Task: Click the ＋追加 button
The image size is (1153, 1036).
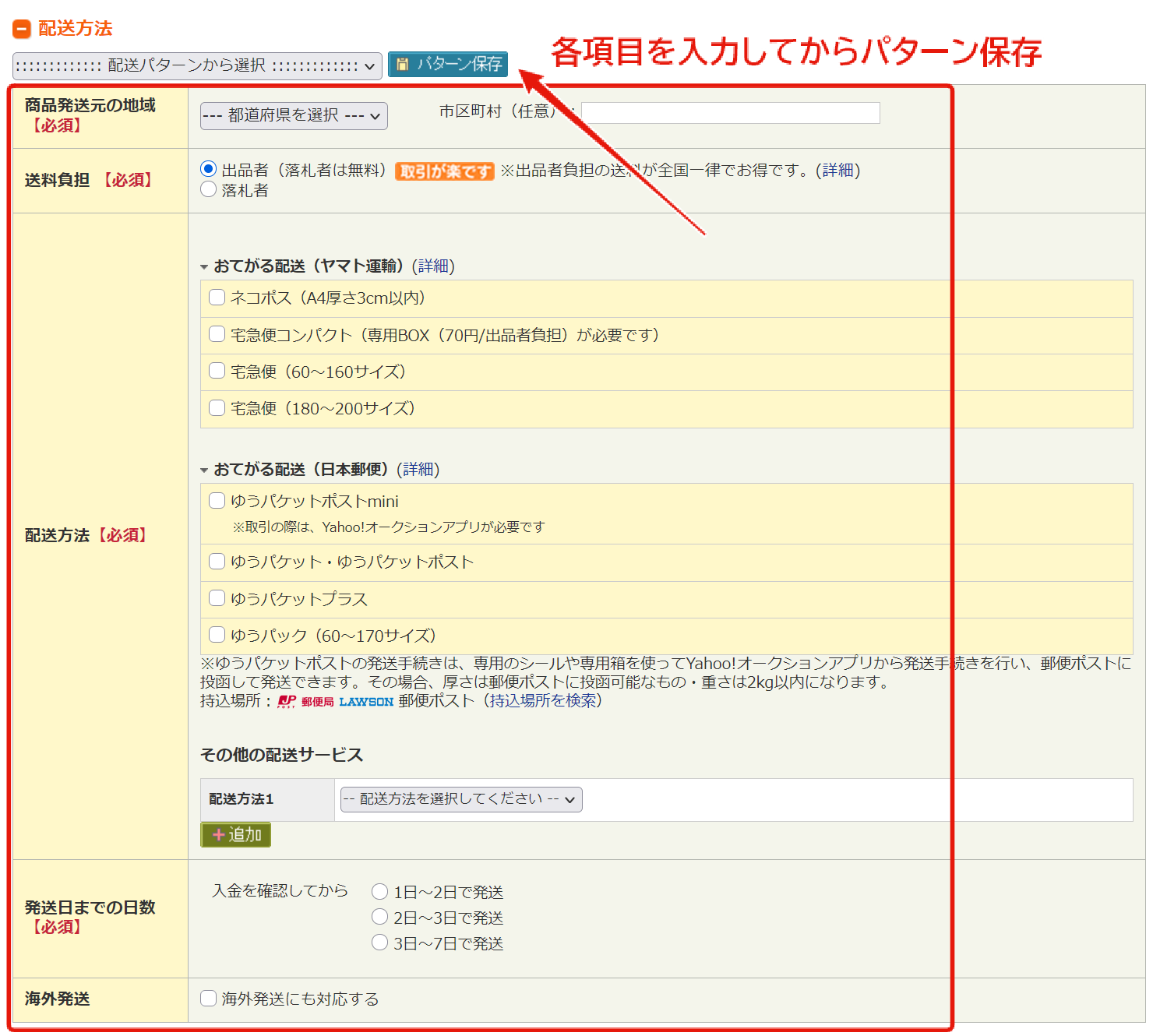Action: (x=236, y=835)
